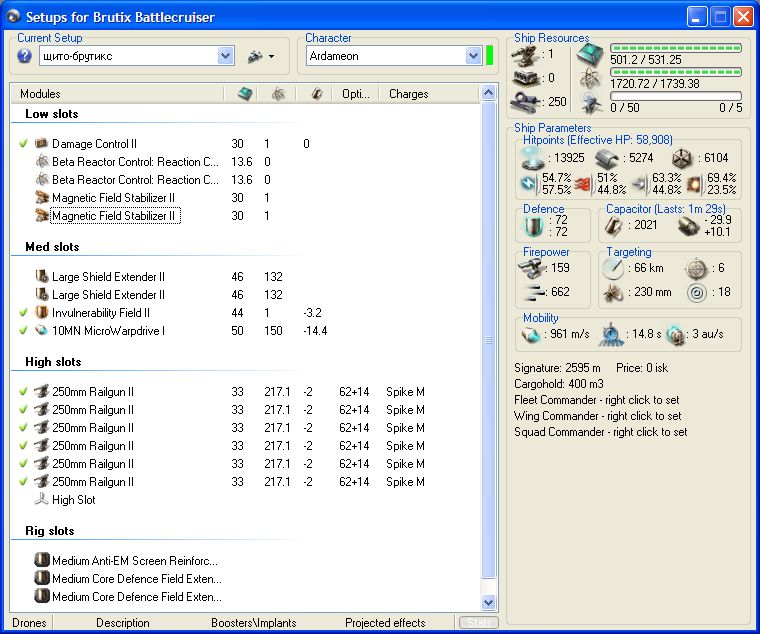Toggle the fifth 250mm Railgun II checkmark
The height and width of the screenshot is (634, 760).
(23, 463)
